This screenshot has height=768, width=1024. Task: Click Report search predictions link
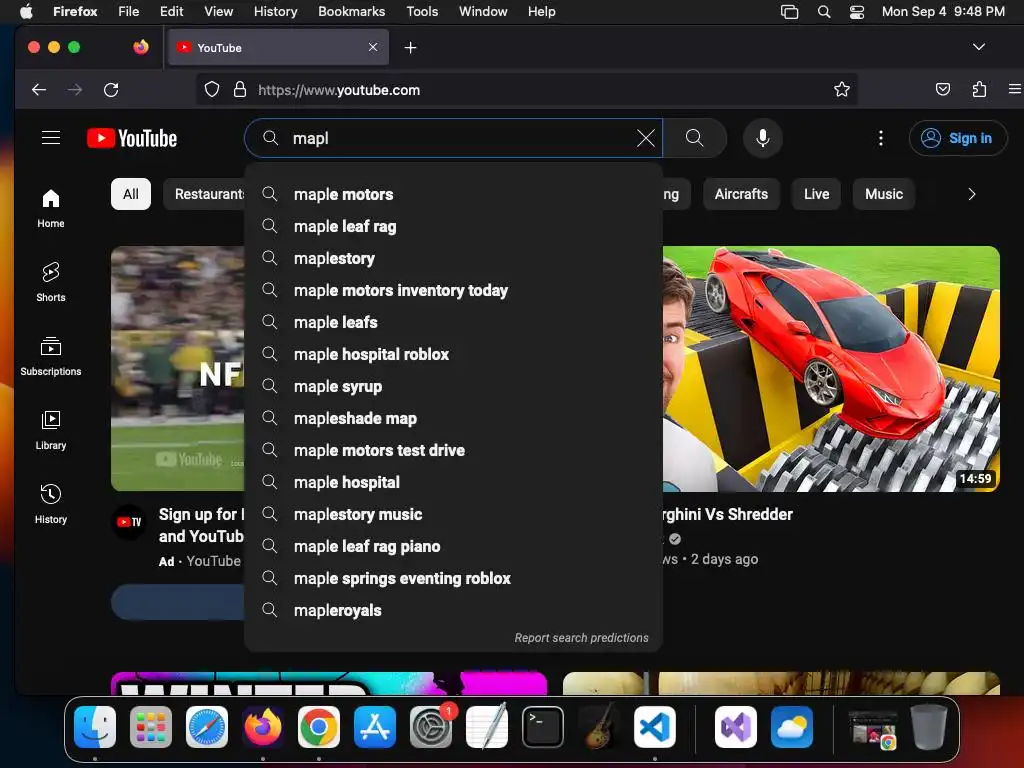(581, 638)
